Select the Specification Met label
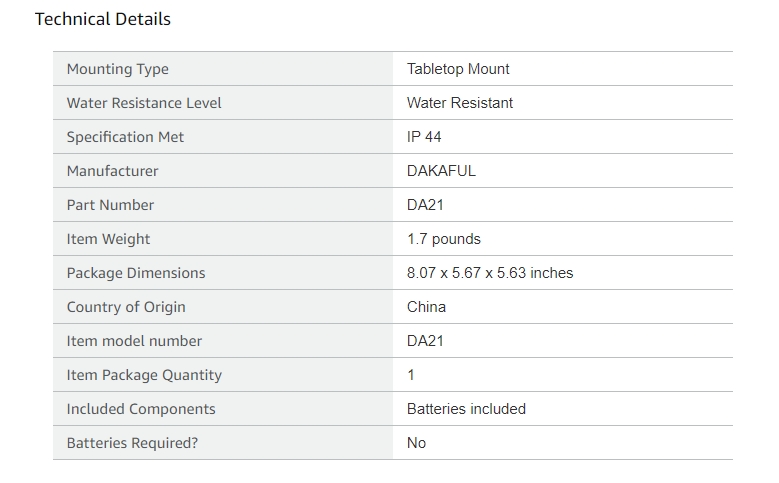The height and width of the screenshot is (483, 779). click(125, 137)
